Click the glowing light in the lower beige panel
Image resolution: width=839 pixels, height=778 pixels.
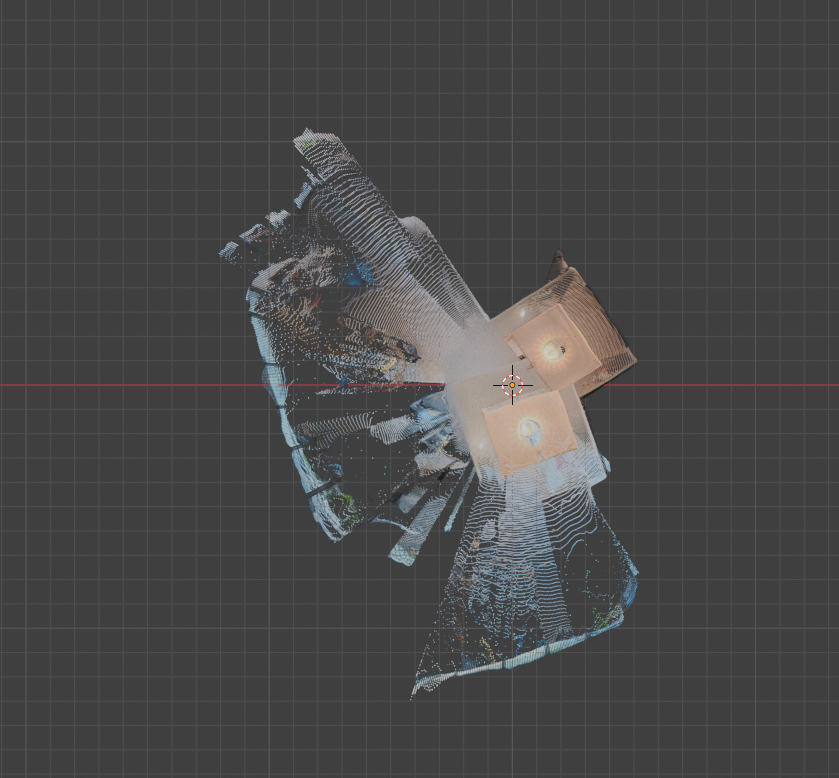529,431
